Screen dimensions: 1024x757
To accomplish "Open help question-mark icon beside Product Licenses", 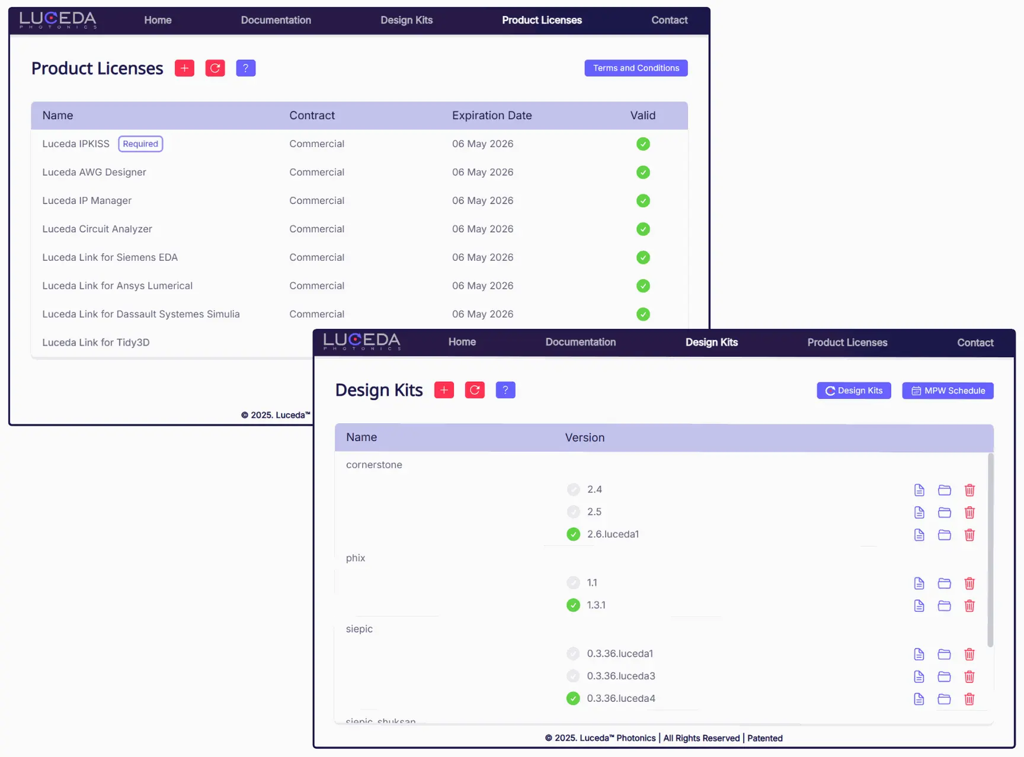I will click(x=246, y=68).
